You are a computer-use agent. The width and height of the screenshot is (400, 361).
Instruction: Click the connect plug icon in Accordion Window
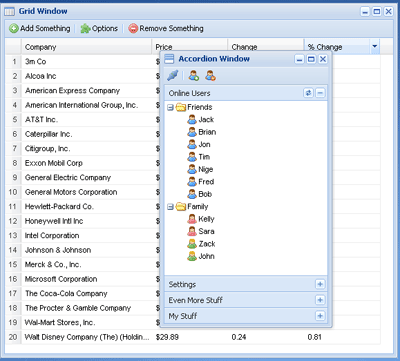click(x=173, y=76)
